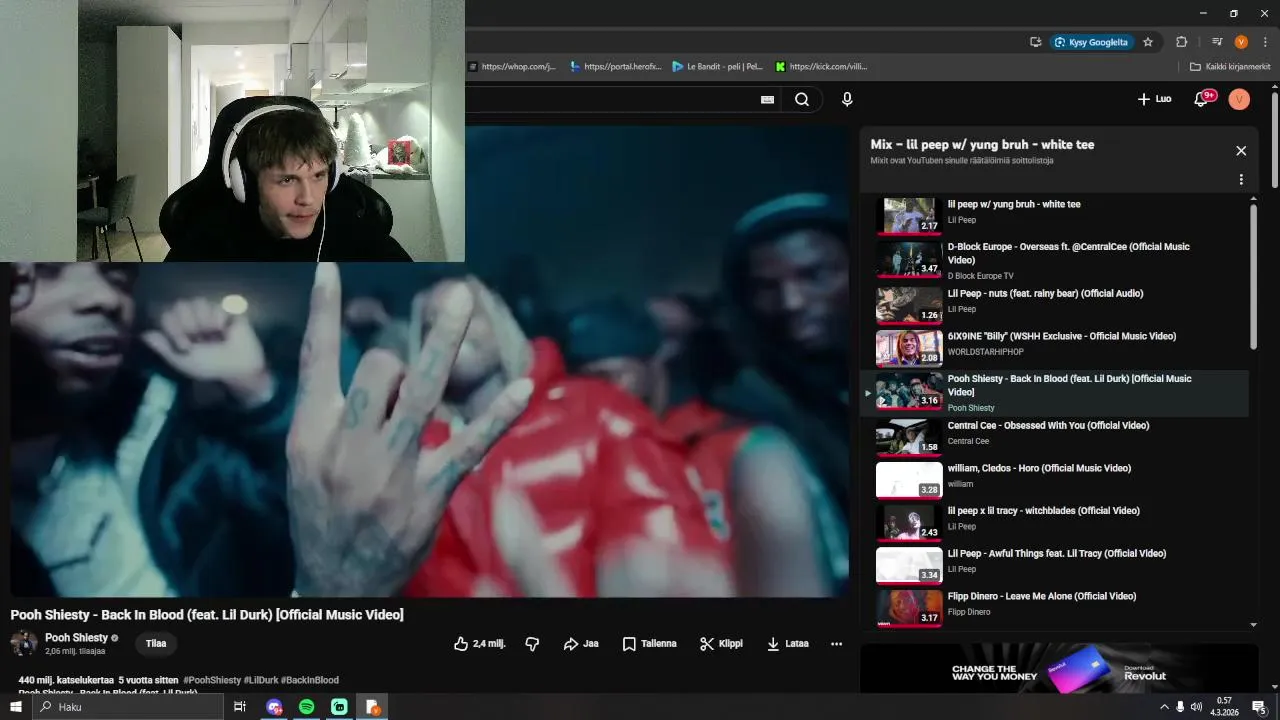Open more actions ellipsis below video
Screen dimensions: 1280x720
pos(836,644)
